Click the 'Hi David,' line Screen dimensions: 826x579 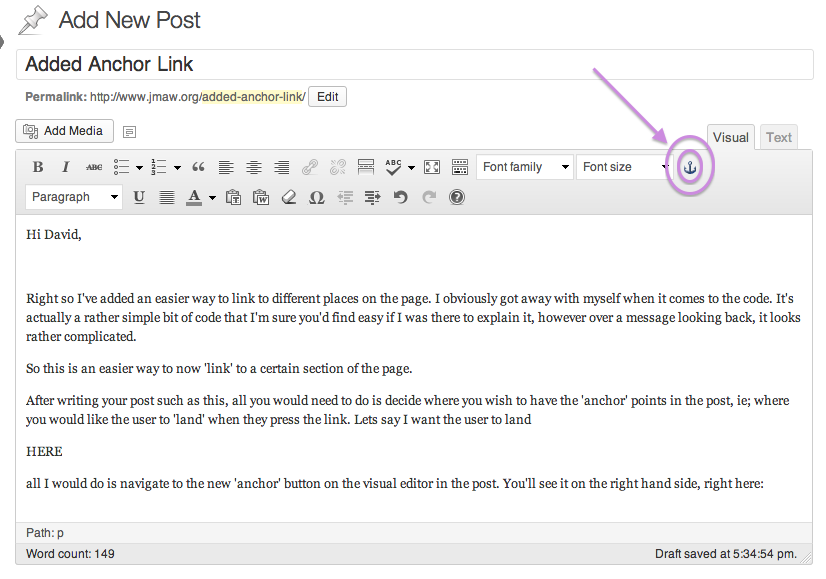tap(54, 235)
